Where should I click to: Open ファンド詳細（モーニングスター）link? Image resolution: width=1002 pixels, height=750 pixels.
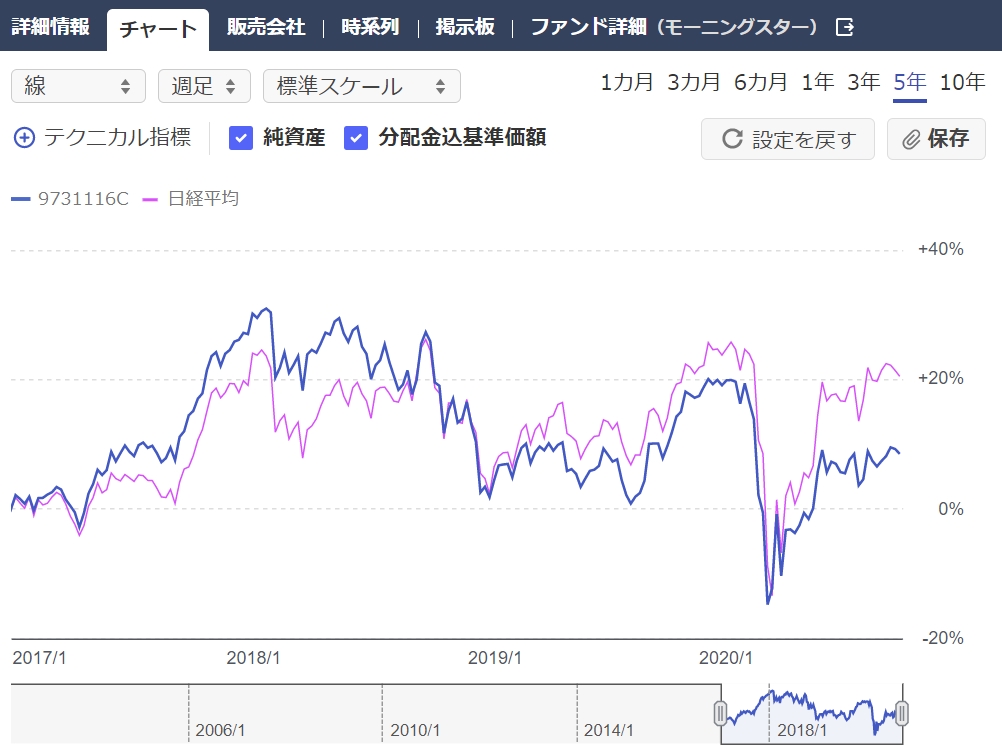pos(674,27)
